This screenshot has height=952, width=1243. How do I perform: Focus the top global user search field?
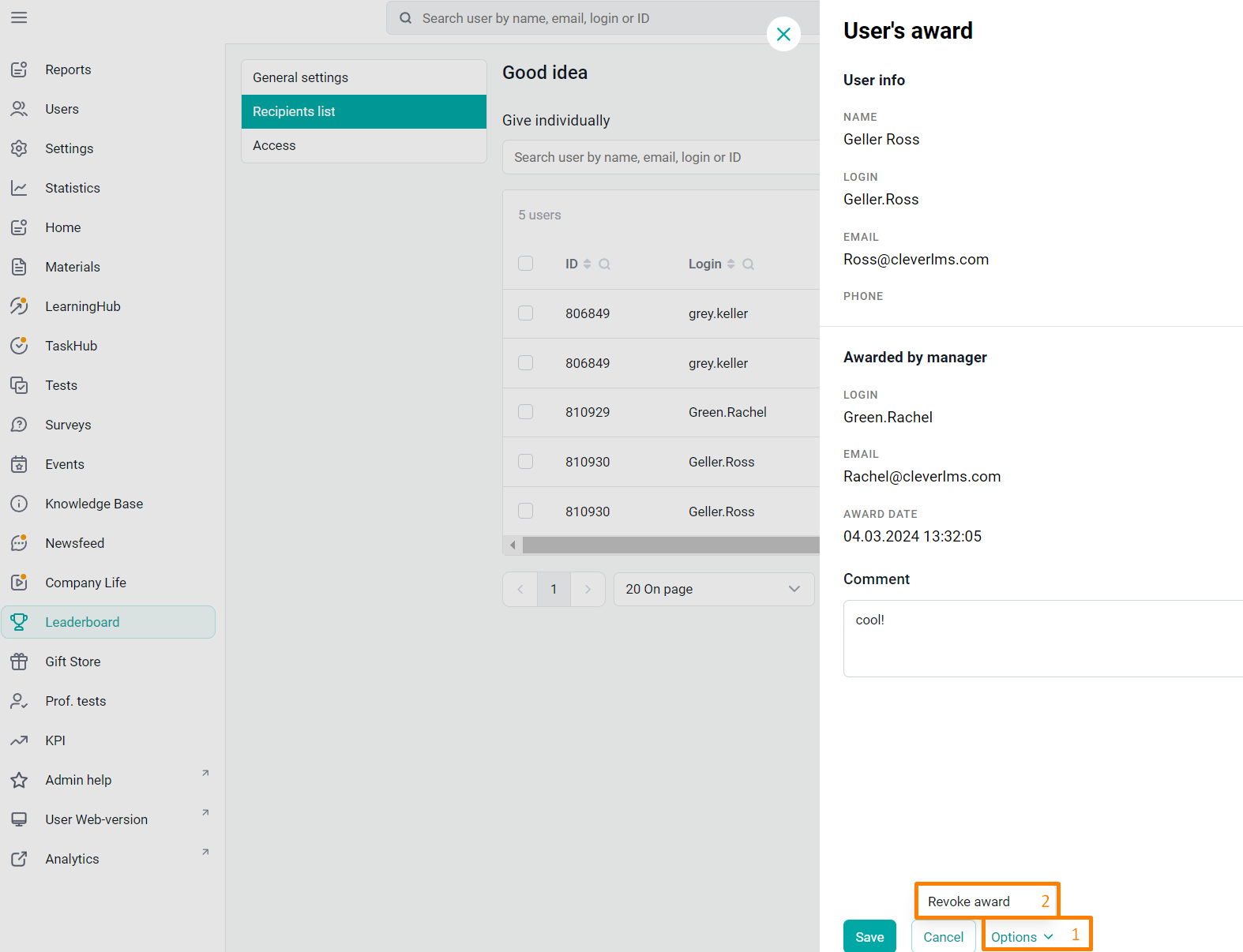(603, 18)
